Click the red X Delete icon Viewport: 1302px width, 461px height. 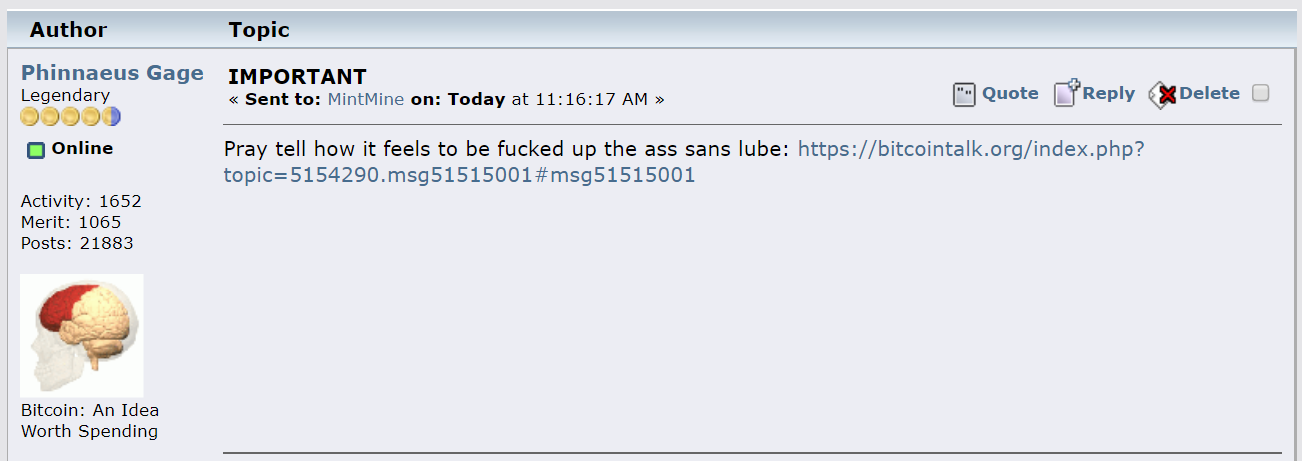click(x=1162, y=94)
